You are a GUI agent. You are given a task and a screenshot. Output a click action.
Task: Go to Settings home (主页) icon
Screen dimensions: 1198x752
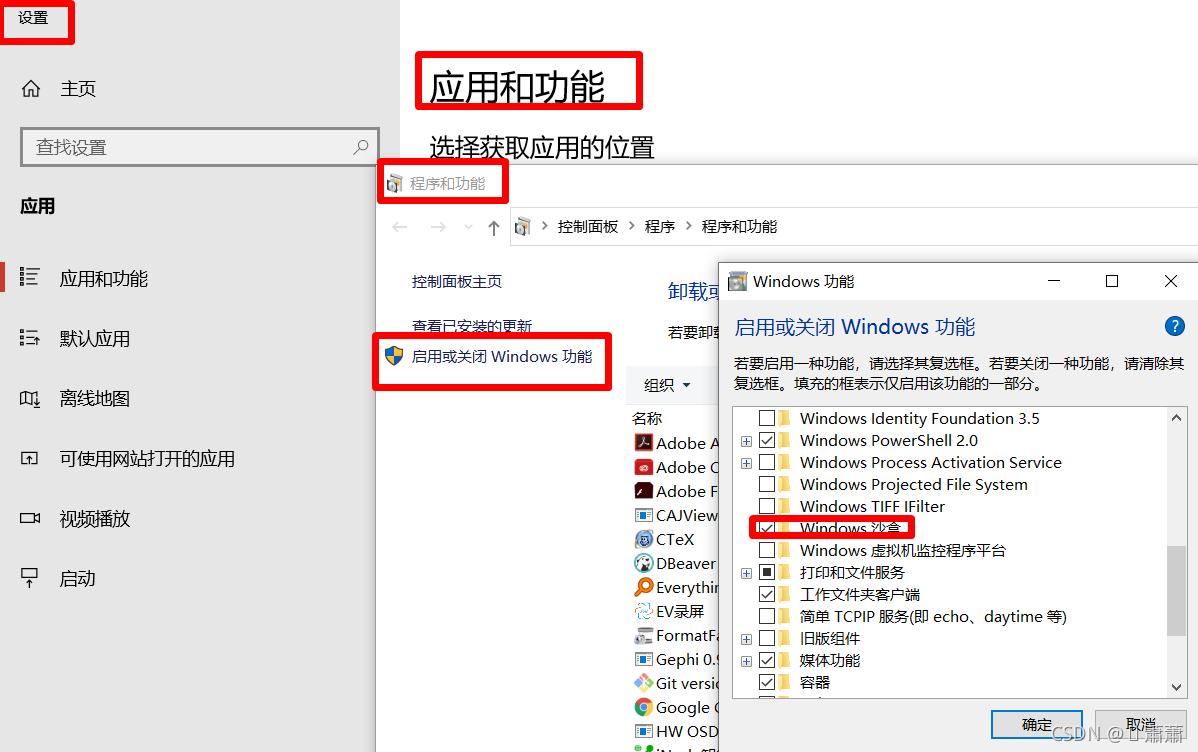tap(31, 89)
